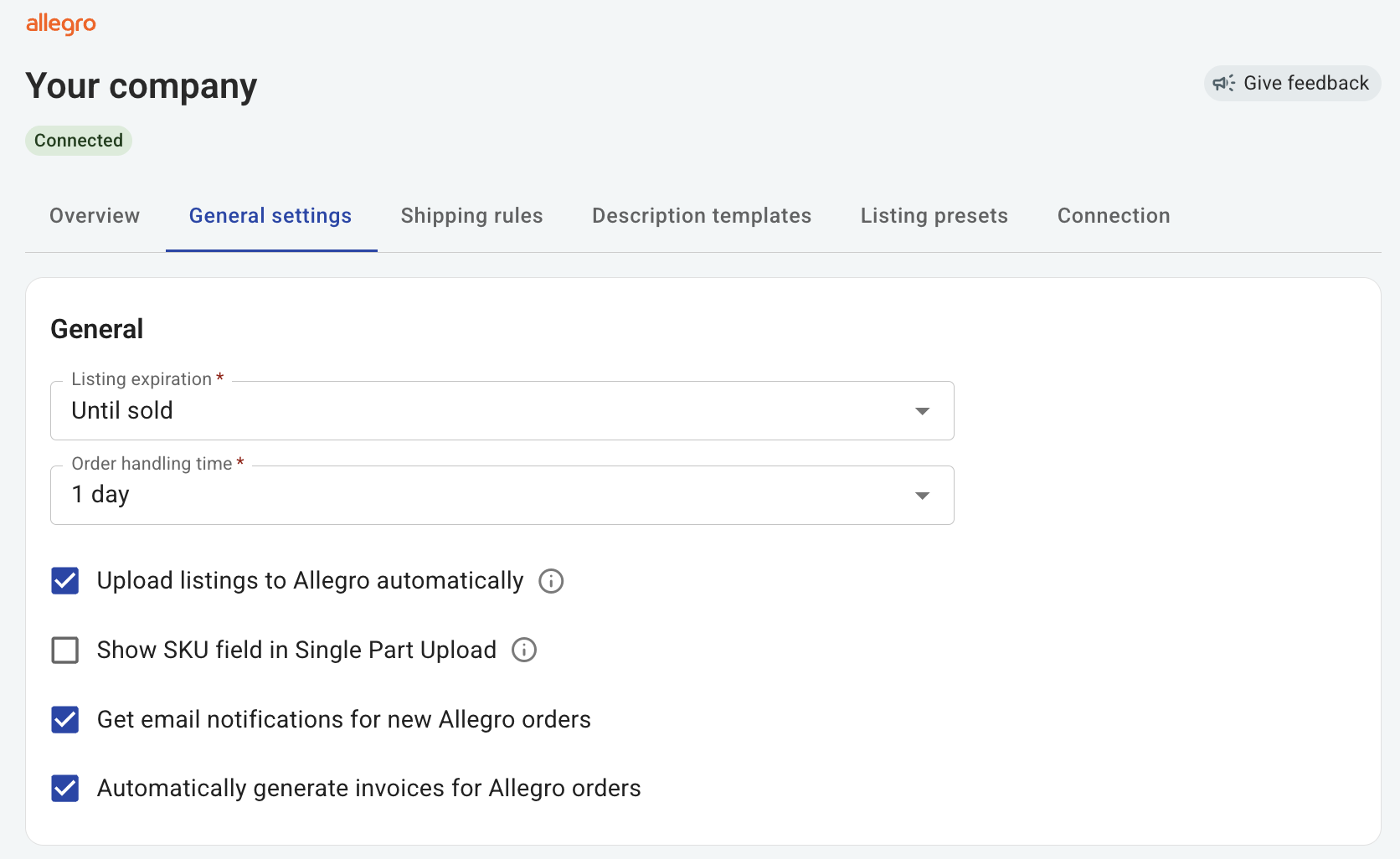Uncheck Automatically generate invoices for Allegro orders
Screen dimensions: 1400x859
tap(65, 788)
